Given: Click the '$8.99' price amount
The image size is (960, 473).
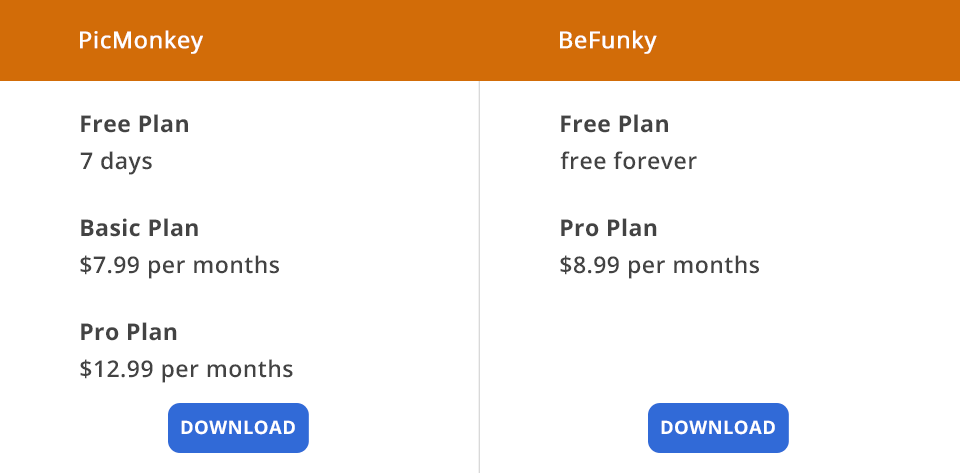Looking at the screenshot, I should [x=589, y=265].
